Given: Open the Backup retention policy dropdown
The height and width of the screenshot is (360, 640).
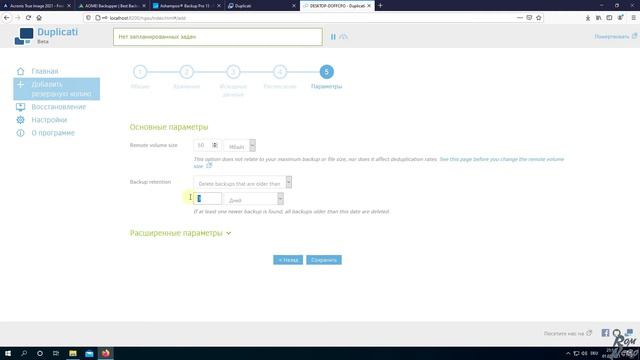Looking at the screenshot, I should pos(242,182).
